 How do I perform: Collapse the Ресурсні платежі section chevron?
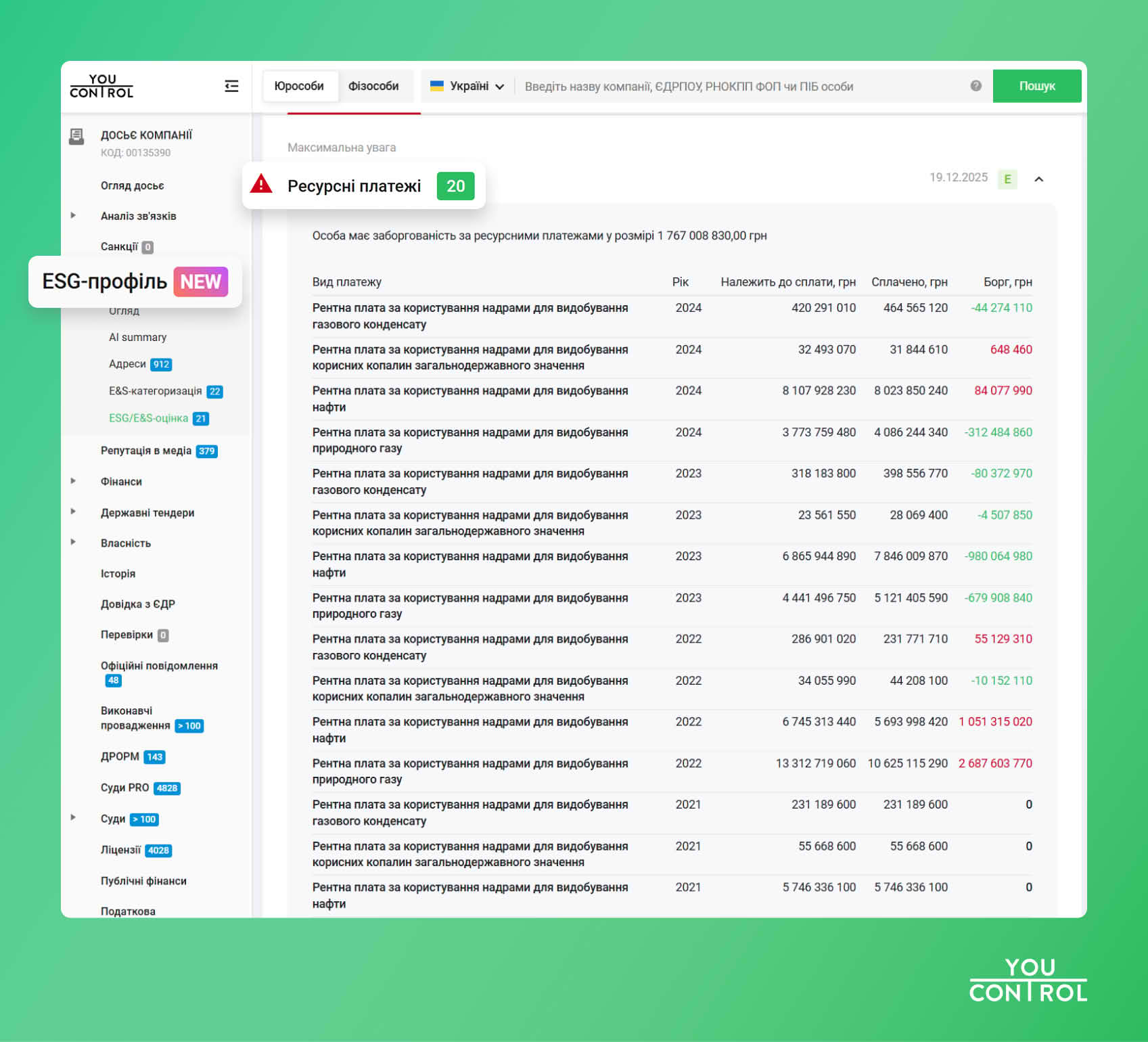pyautogui.click(x=1038, y=179)
